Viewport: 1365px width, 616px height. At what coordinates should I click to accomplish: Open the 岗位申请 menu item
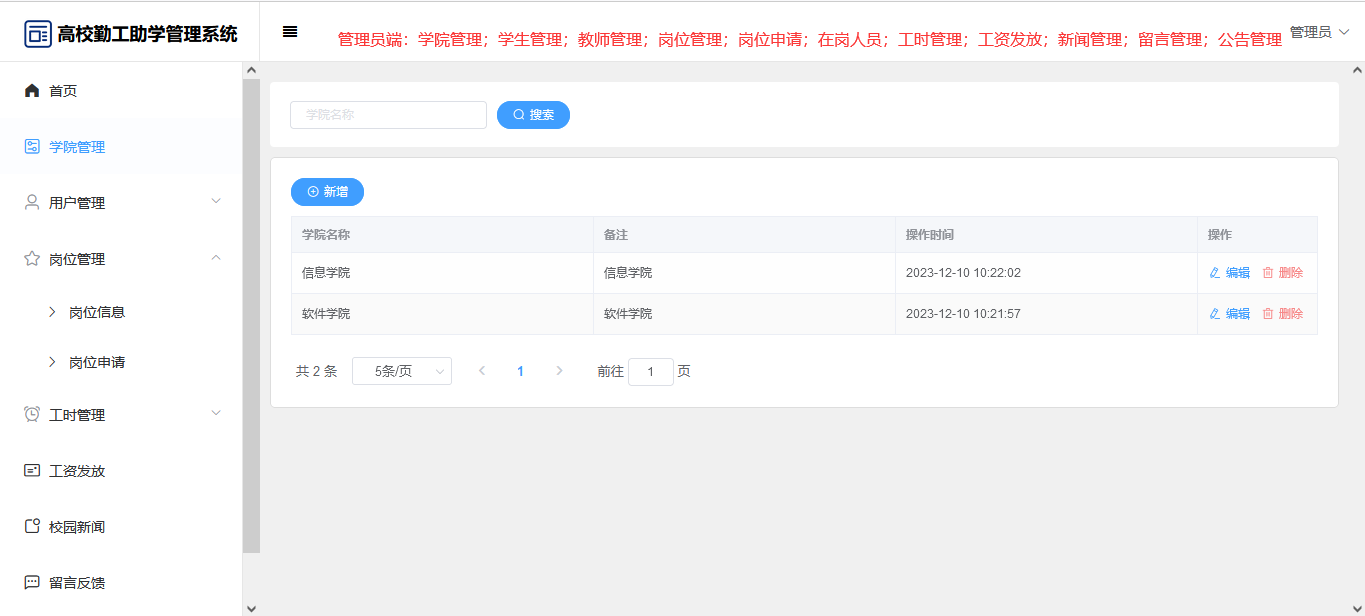pyautogui.click(x=97, y=362)
